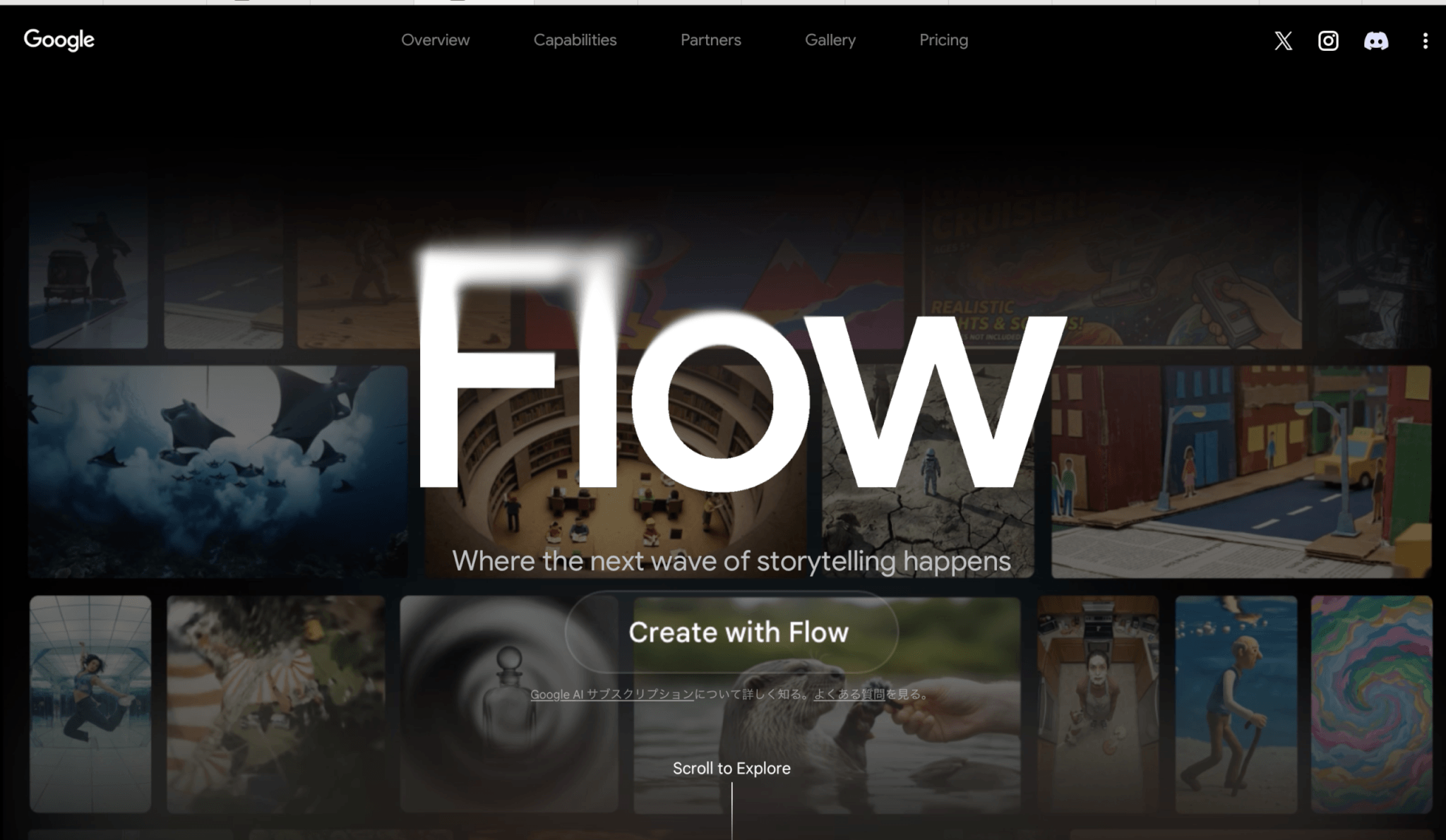Click the Create with Flow button
The height and width of the screenshot is (840, 1446).
tap(731, 632)
